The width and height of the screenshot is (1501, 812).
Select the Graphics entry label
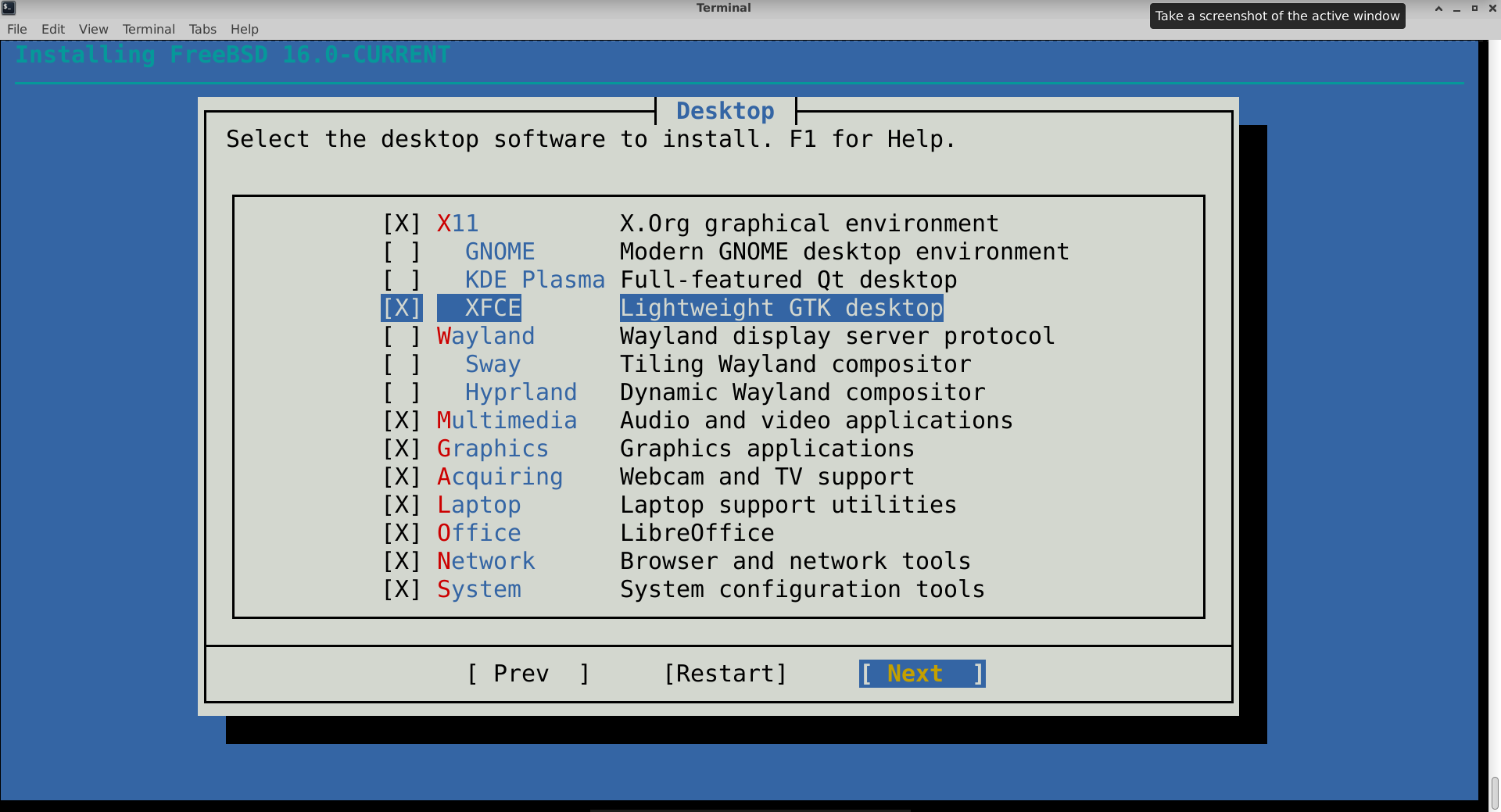(x=493, y=449)
